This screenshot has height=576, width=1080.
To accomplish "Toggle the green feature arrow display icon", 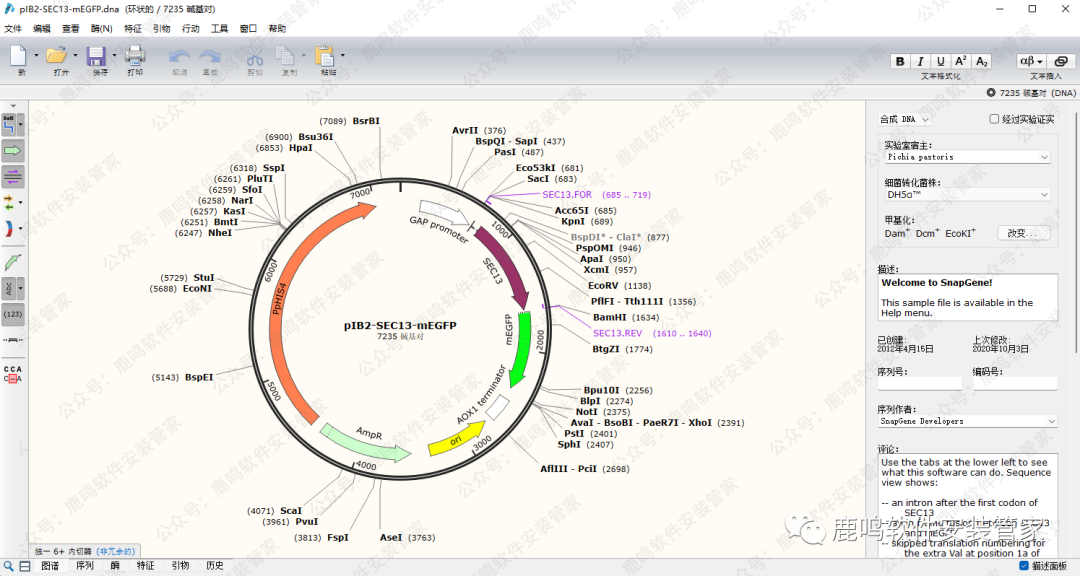I will coord(13,150).
